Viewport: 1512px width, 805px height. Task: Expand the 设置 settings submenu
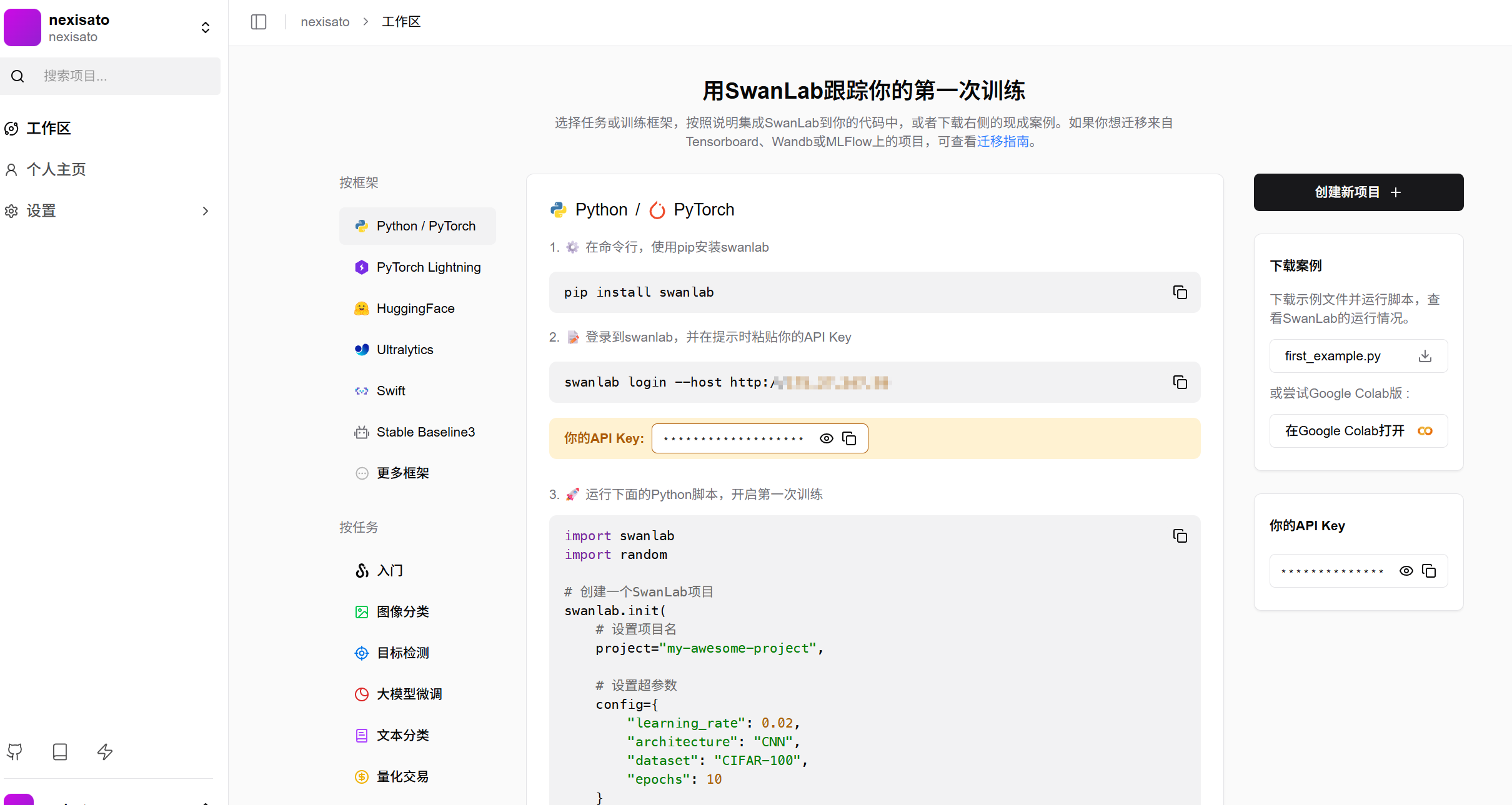click(205, 211)
